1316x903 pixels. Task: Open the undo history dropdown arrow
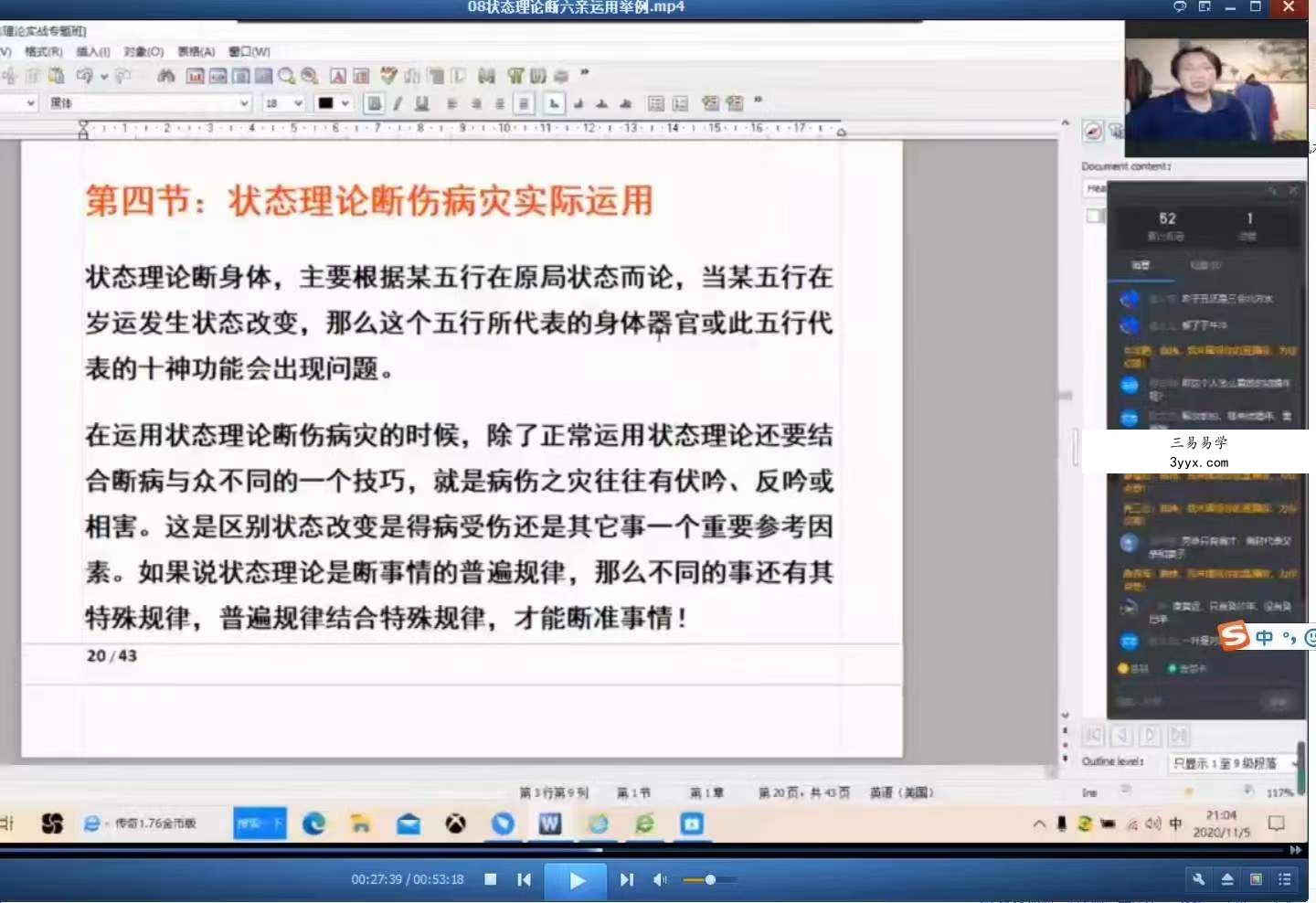click(104, 77)
